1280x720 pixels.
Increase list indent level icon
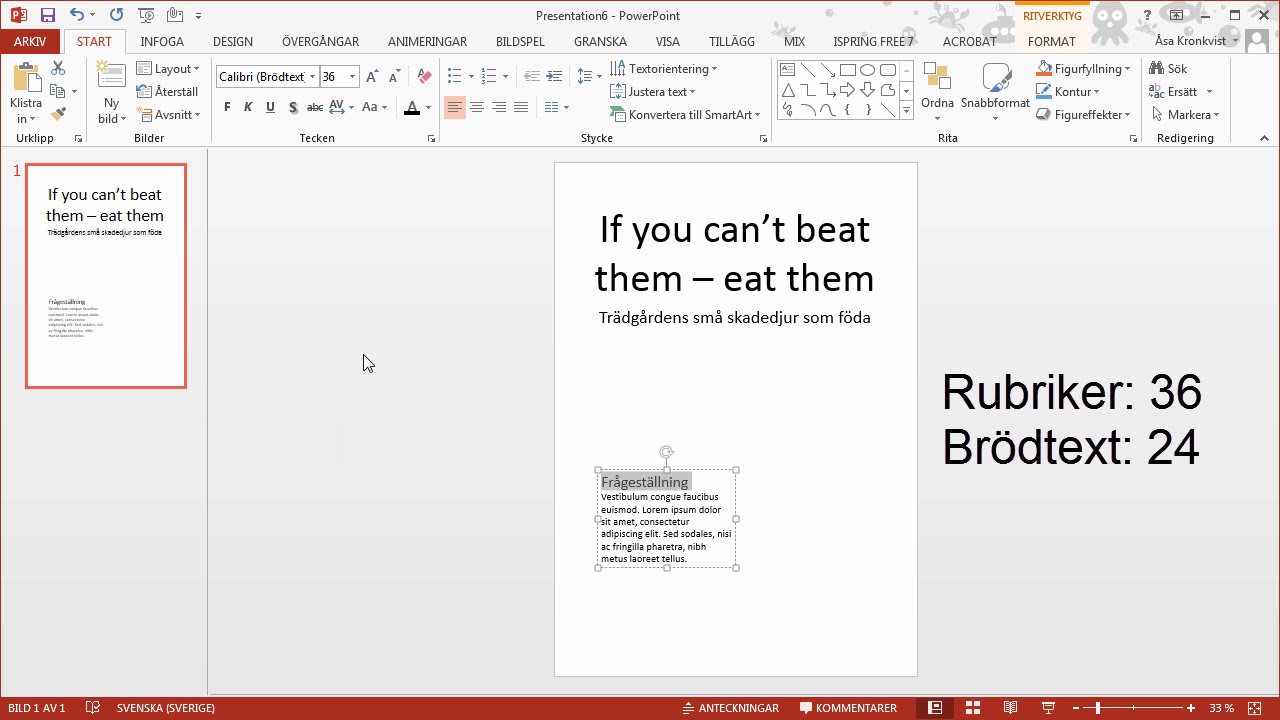click(555, 77)
